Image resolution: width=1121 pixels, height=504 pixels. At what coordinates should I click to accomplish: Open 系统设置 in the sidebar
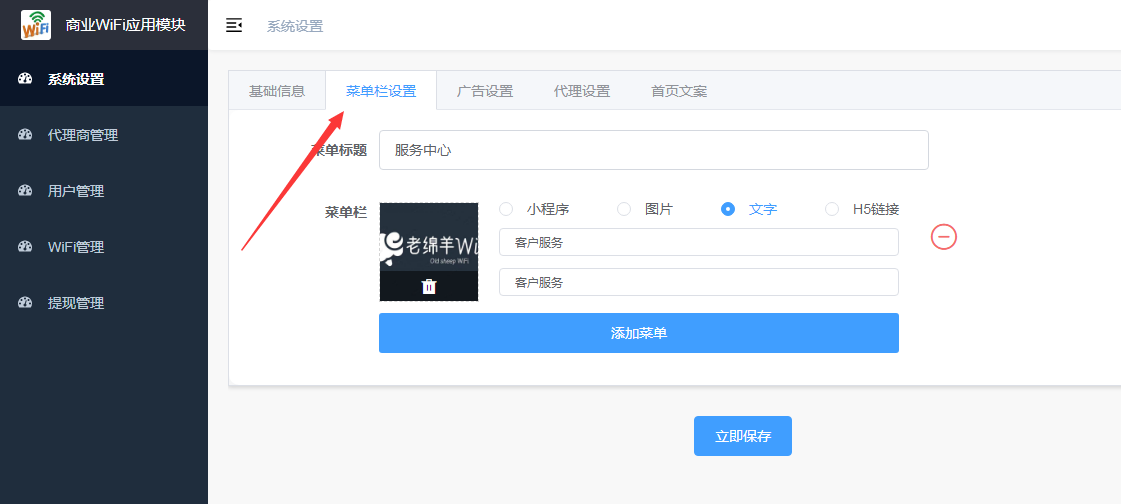(x=104, y=79)
